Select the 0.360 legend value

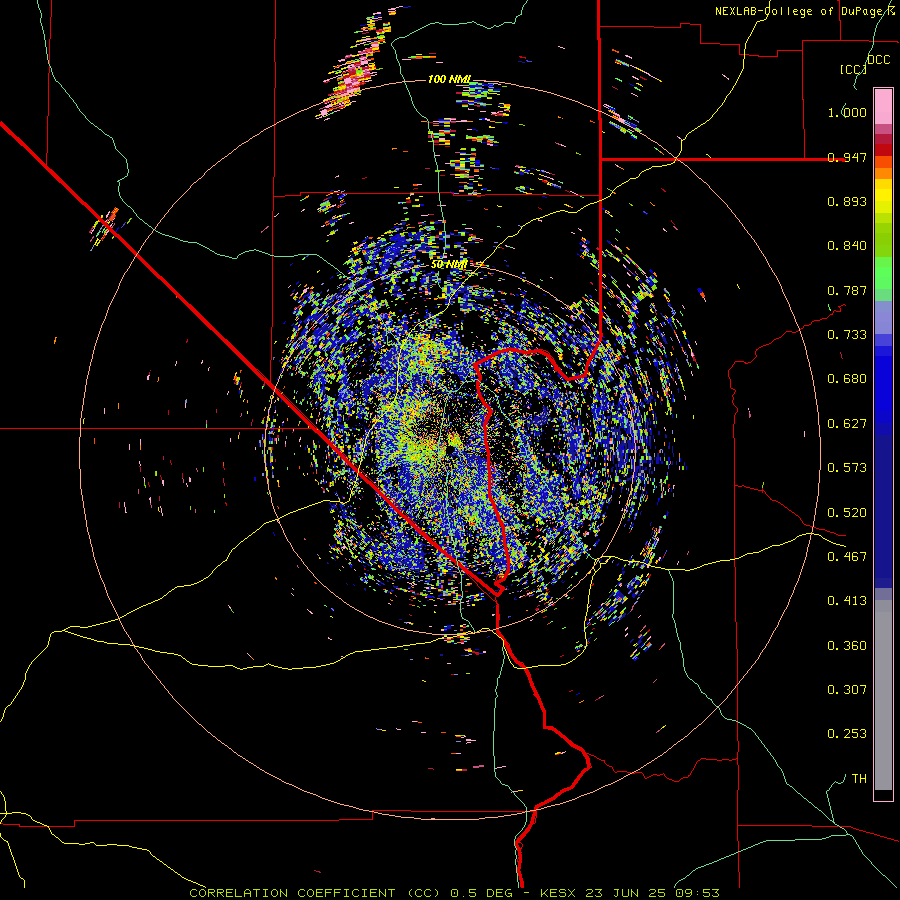pyautogui.click(x=847, y=646)
